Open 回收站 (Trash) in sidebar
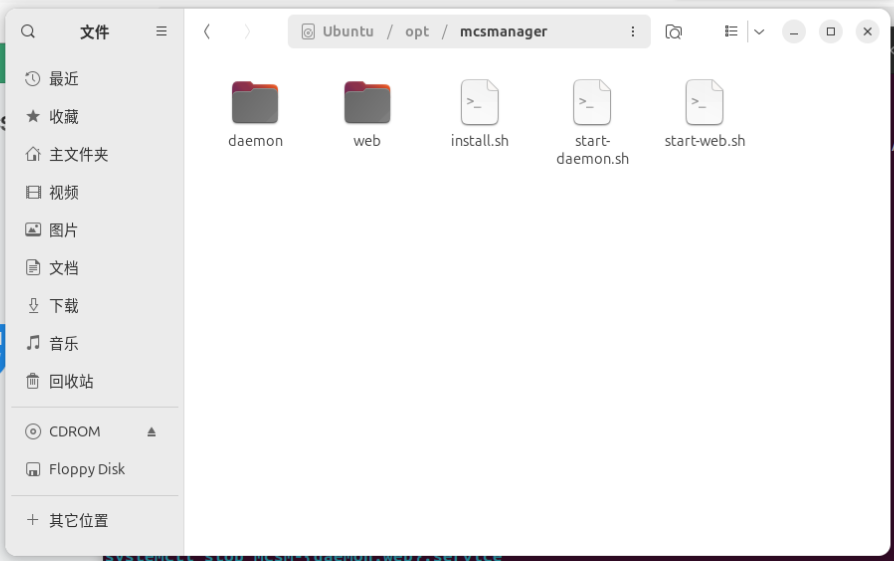 click(x=95, y=381)
